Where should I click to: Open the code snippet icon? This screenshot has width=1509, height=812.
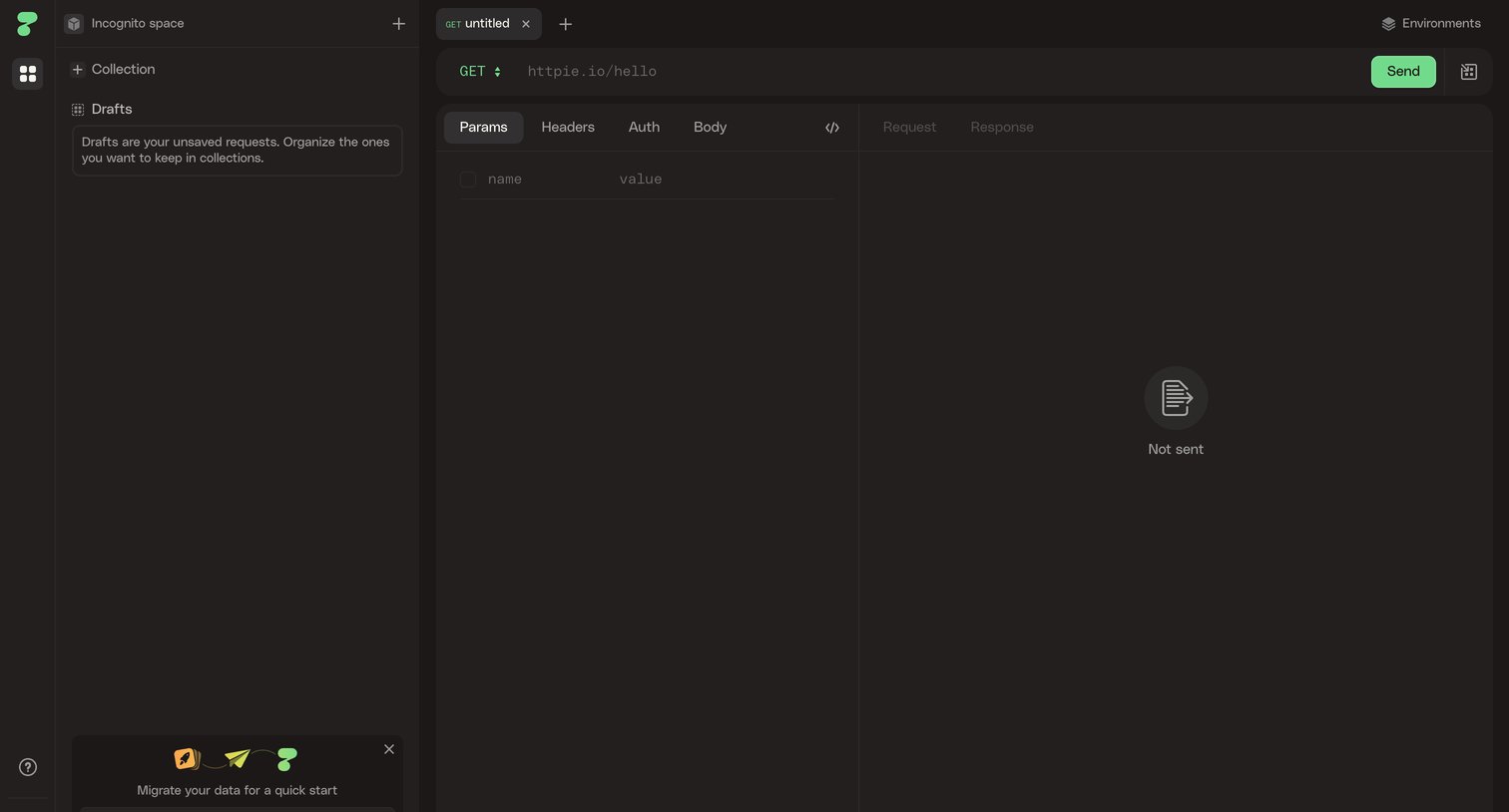tap(832, 128)
